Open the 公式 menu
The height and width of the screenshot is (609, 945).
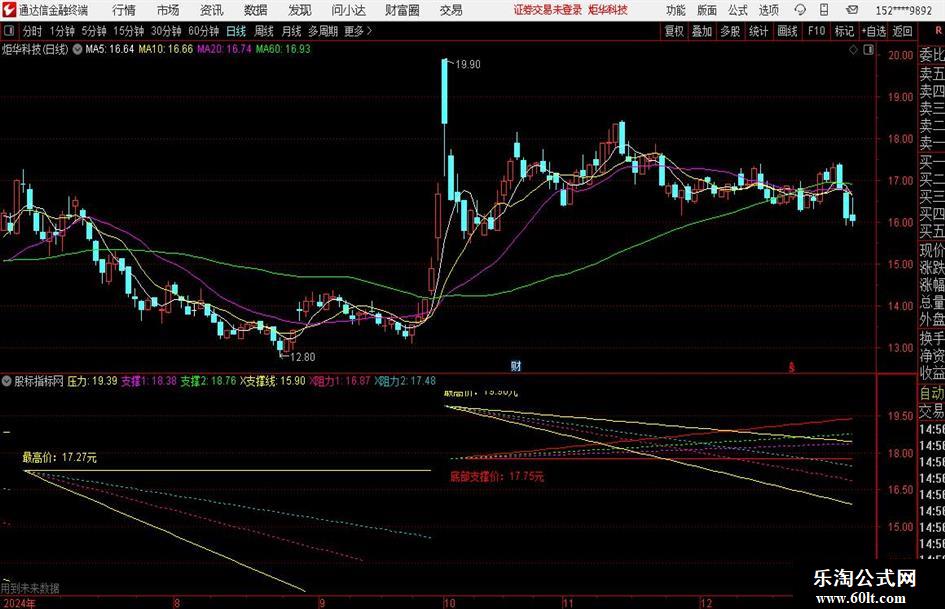(x=738, y=10)
